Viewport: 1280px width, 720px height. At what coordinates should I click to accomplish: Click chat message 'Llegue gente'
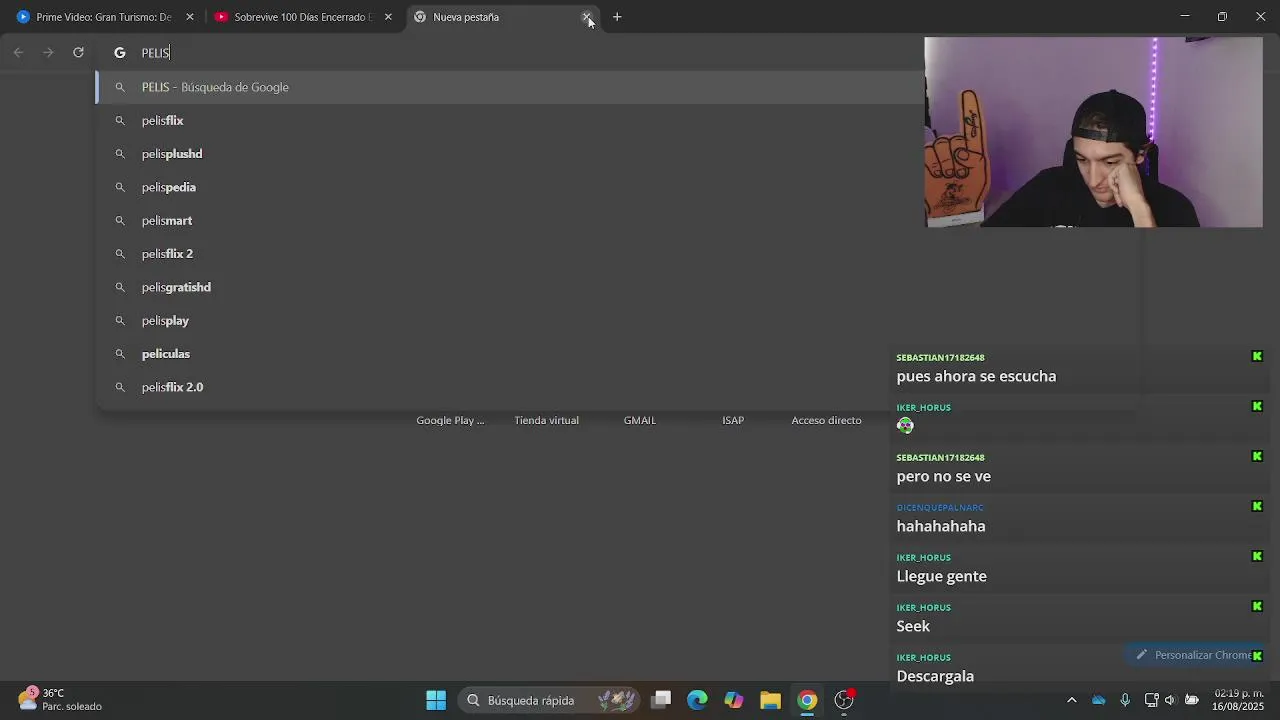pos(941,576)
